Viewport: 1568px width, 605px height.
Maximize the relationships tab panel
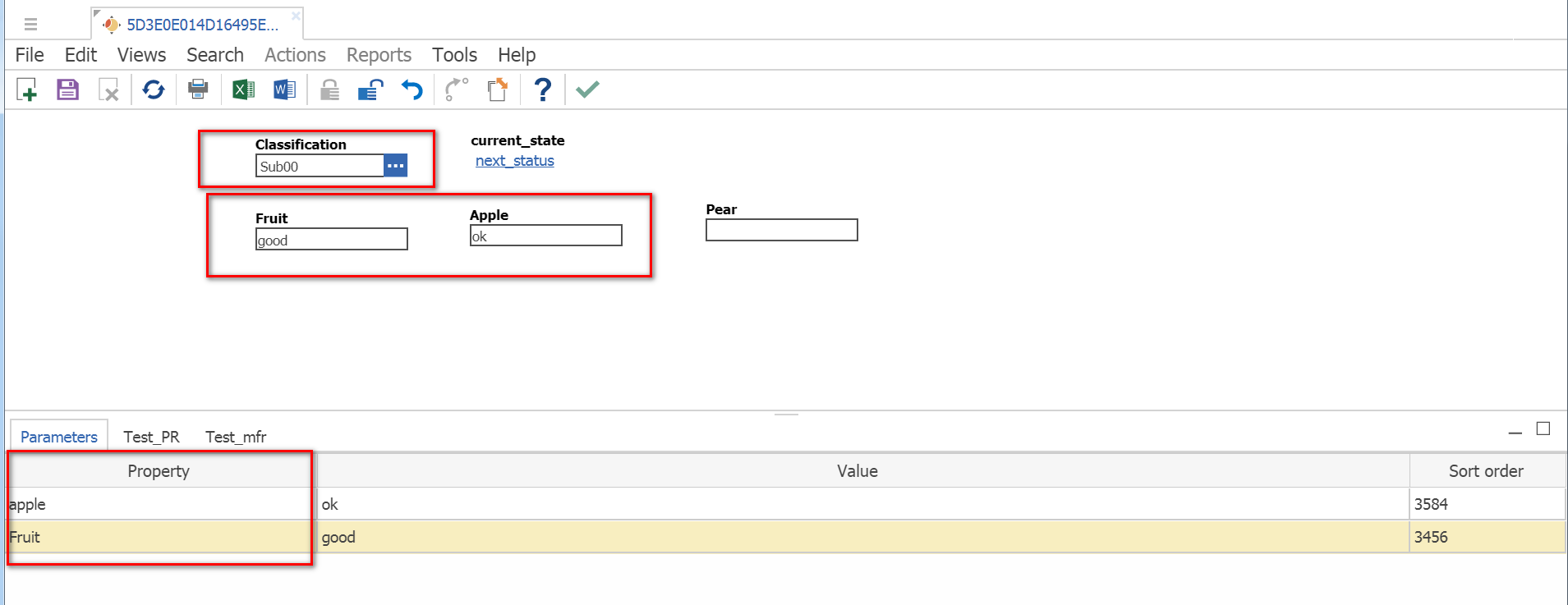pos(1543,429)
